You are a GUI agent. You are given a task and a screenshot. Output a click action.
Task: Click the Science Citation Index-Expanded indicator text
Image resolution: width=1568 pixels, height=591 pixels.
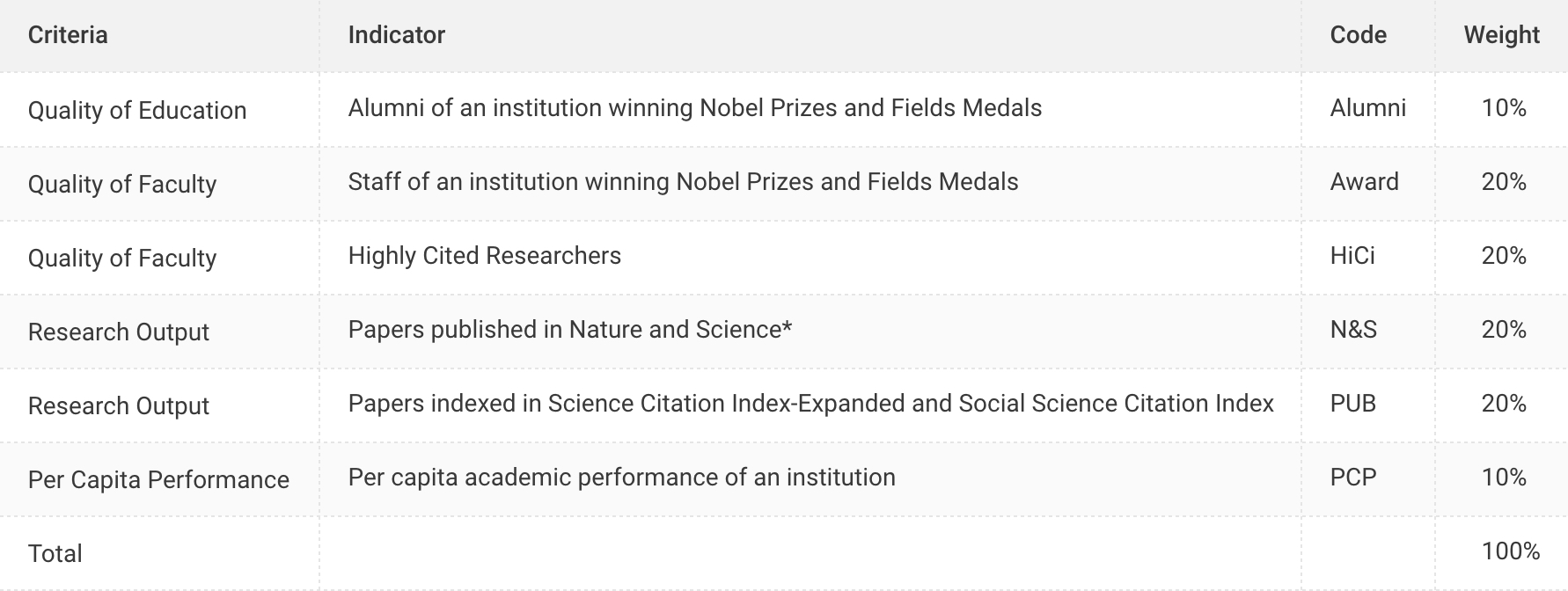tap(810, 404)
